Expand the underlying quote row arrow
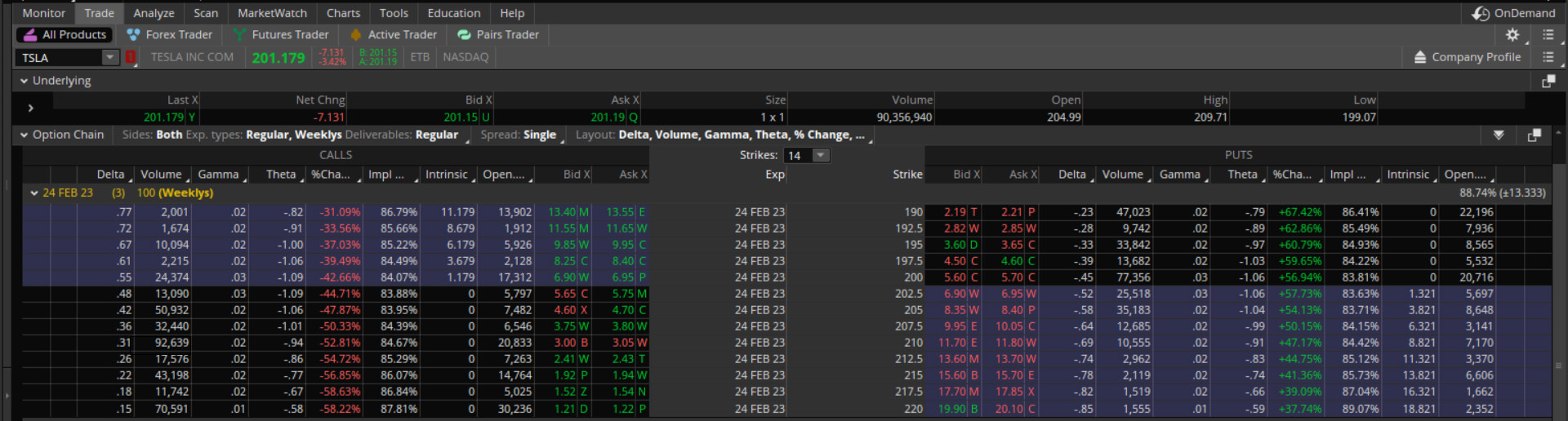Image resolution: width=1568 pixels, height=421 pixels. point(30,108)
